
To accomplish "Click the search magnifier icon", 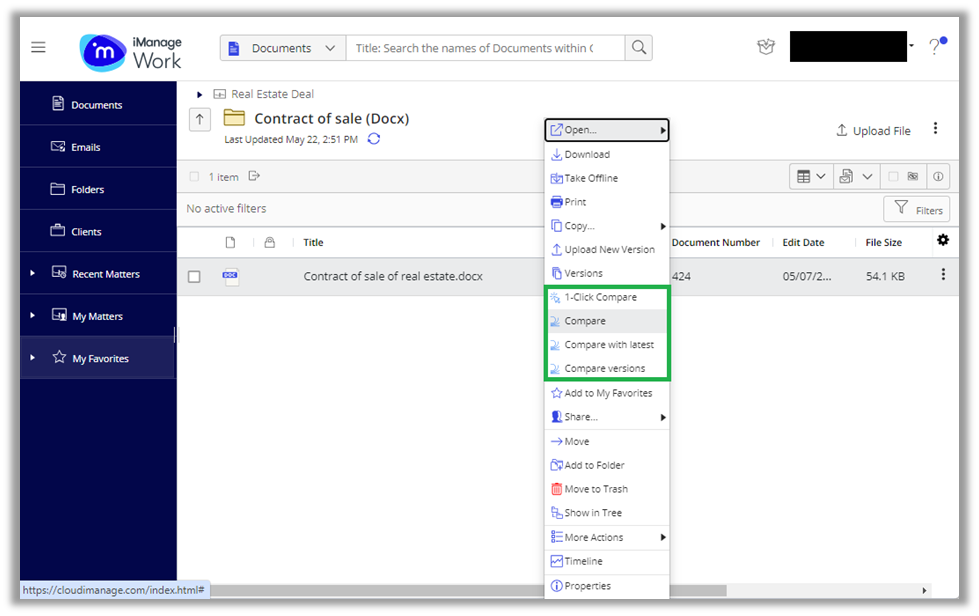I will coord(639,47).
